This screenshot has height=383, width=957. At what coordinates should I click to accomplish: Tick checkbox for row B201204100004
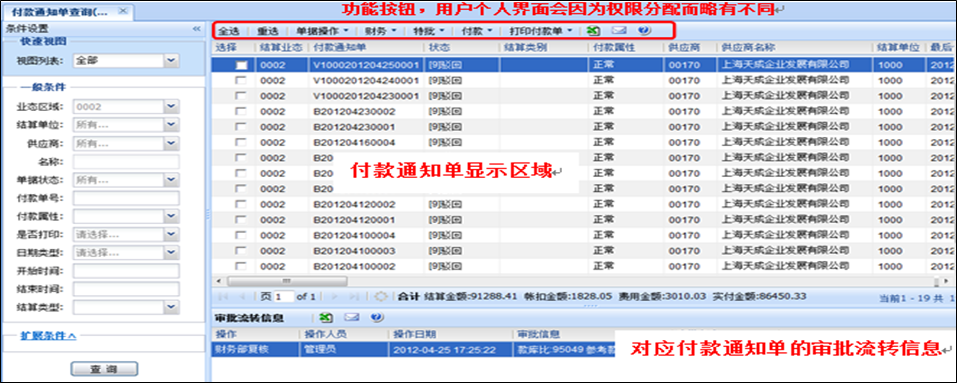click(242, 235)
